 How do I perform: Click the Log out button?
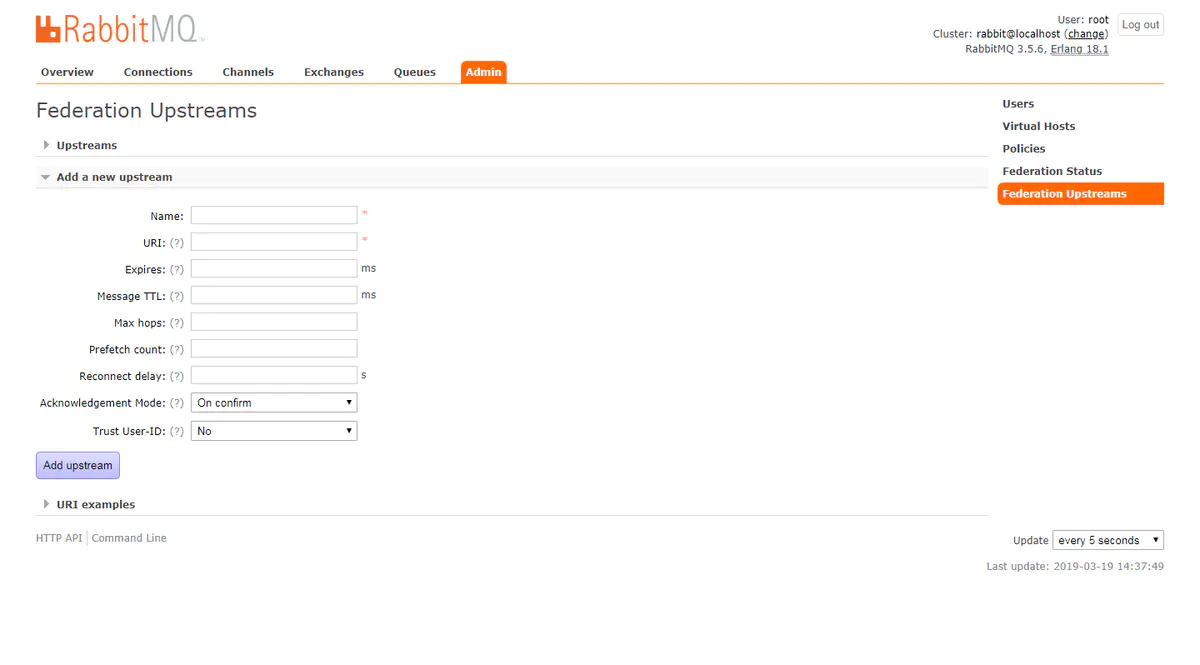[1140, 25]
